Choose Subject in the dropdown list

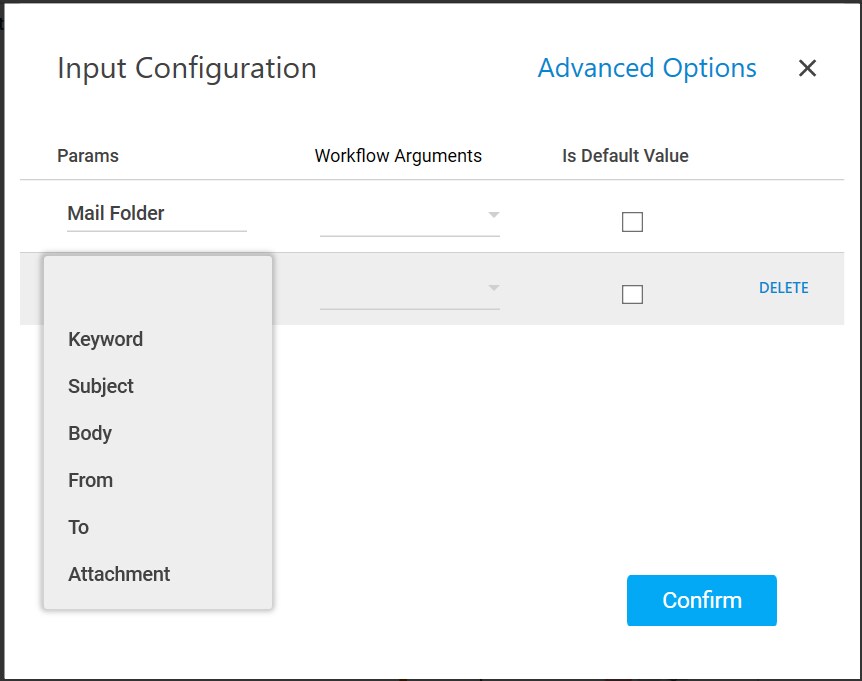pyautogui.click(x=101, y=386)
